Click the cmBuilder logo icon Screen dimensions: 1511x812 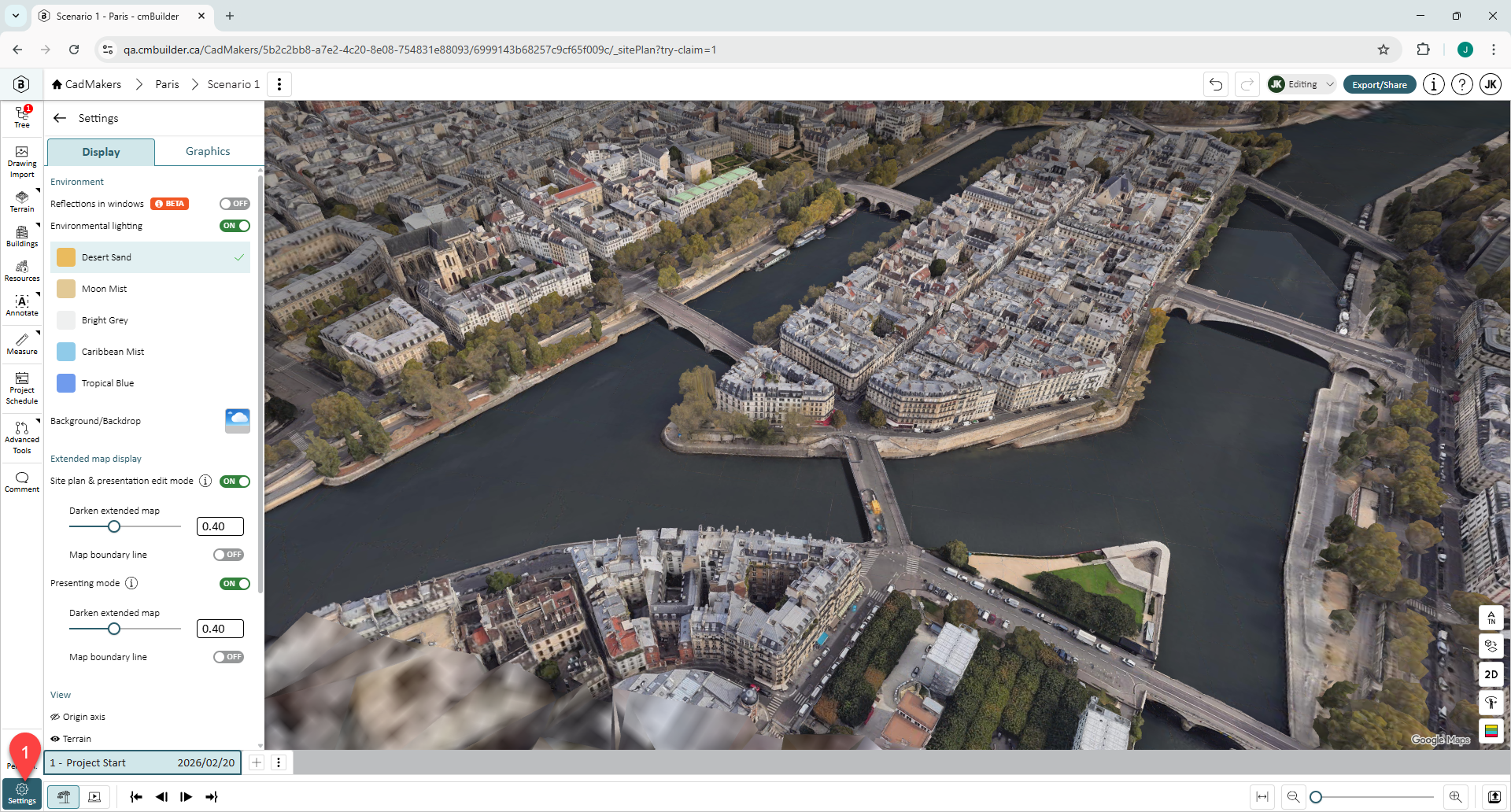point(21,84)
